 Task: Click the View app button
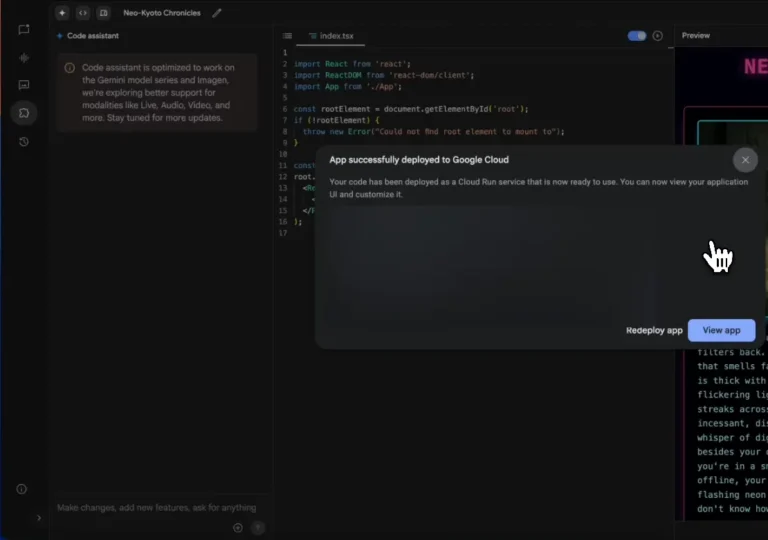click(x=721, y=330)
